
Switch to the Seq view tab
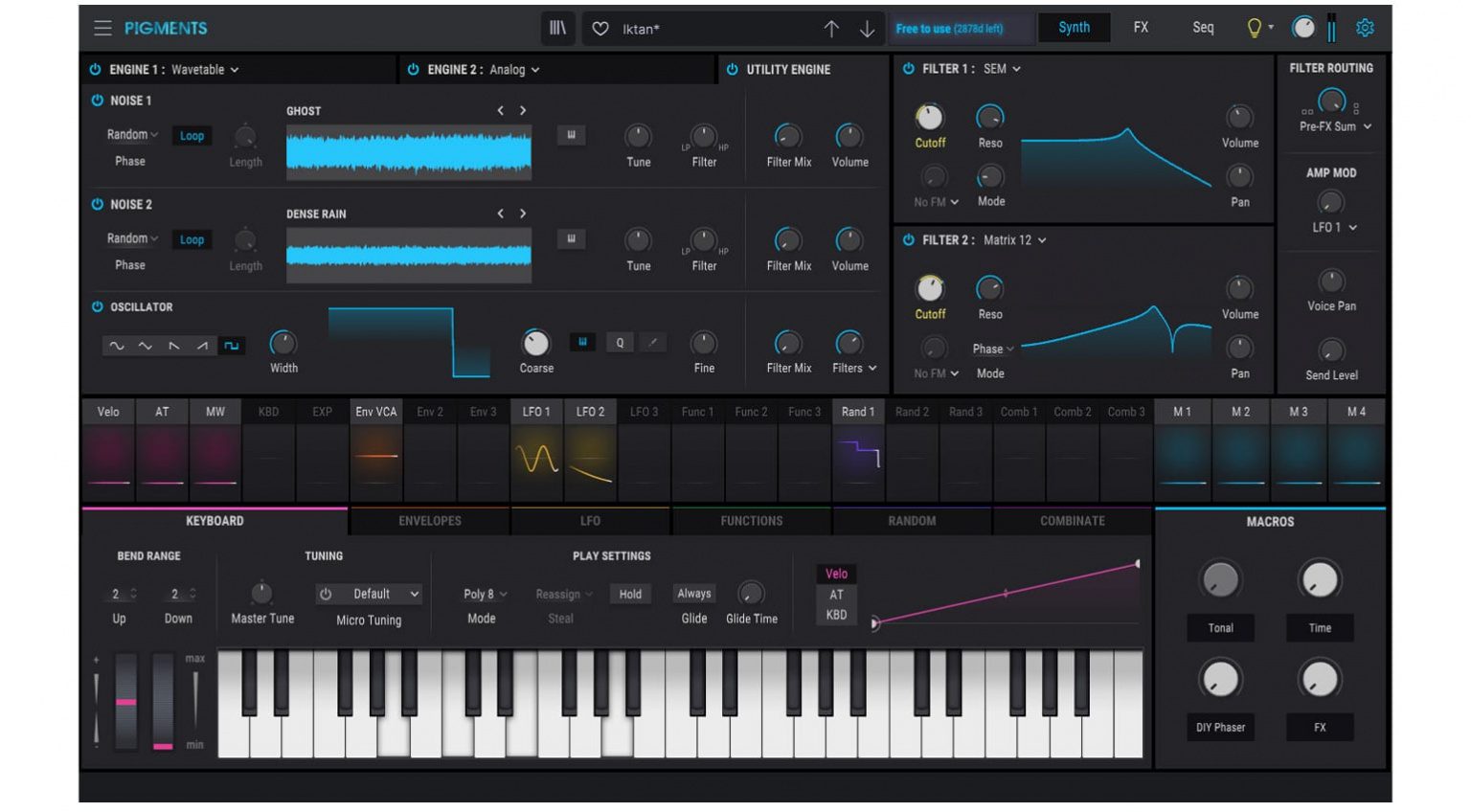coord(1203,28)
